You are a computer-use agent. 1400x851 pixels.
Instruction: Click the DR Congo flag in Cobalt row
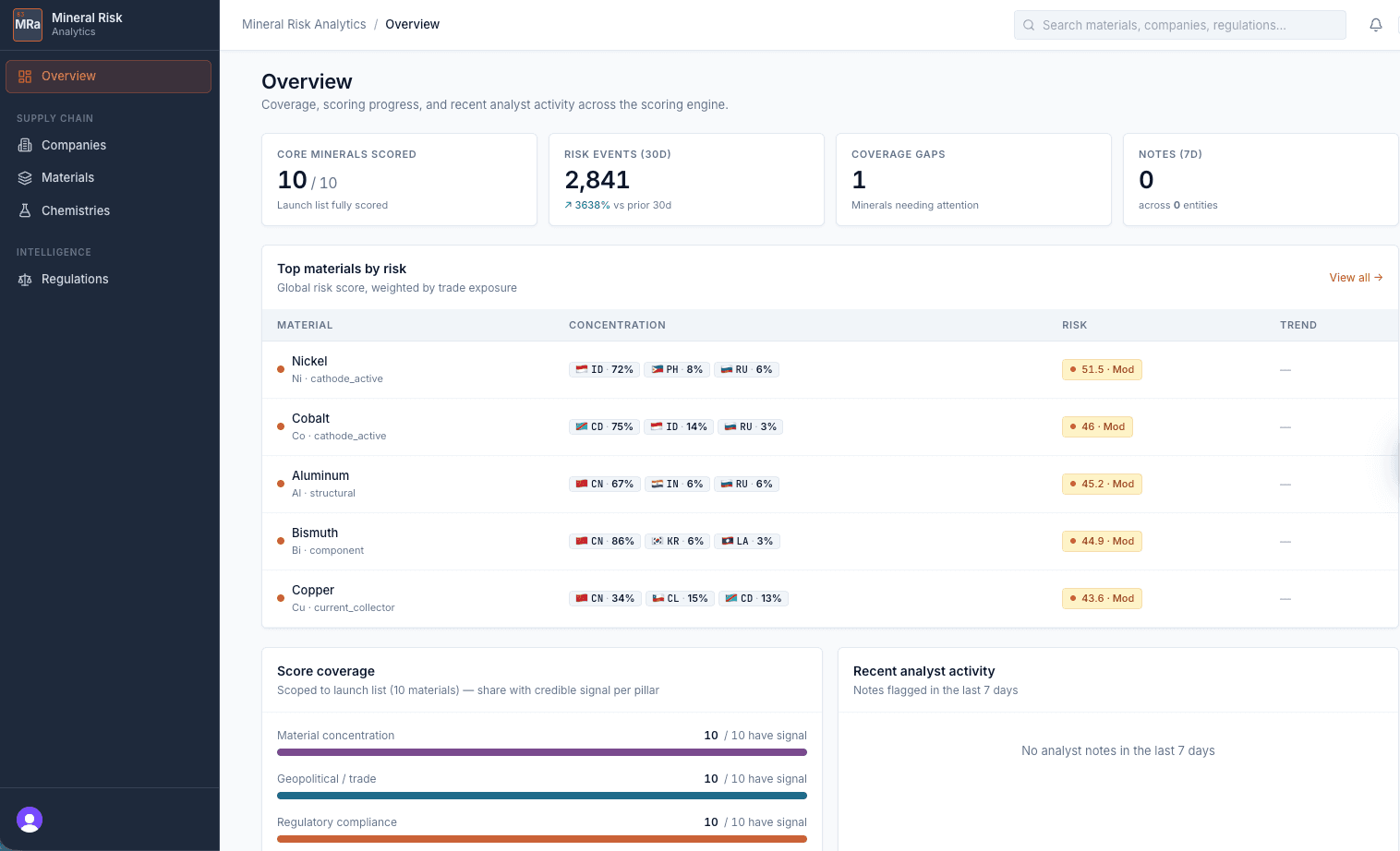(x=582, y=426)
